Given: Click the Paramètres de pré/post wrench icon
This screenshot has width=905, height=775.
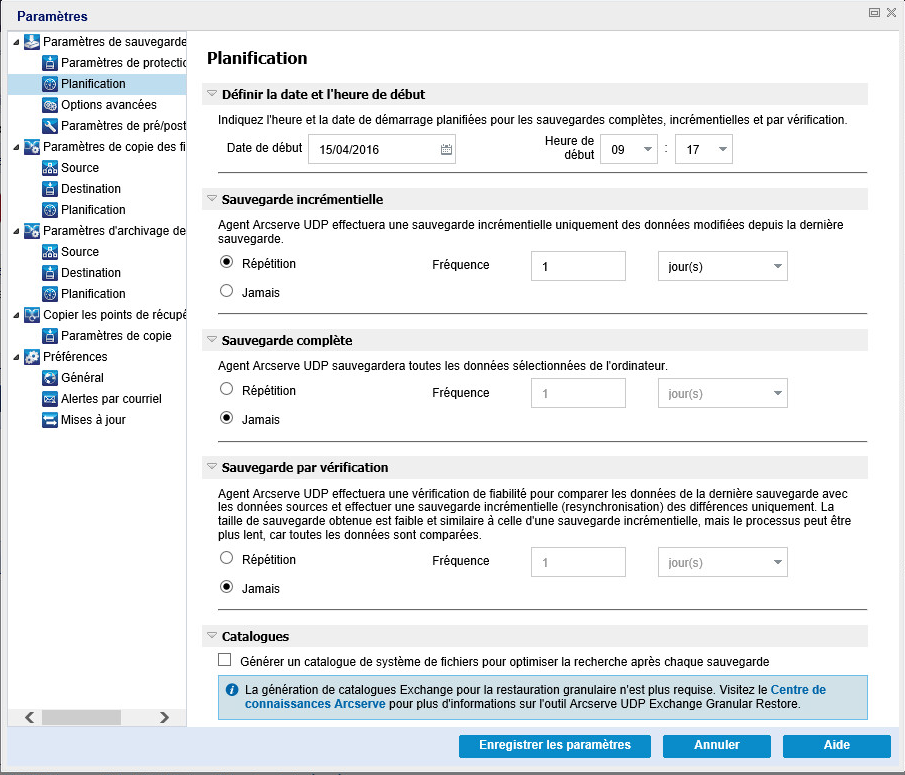Looking at the screenshot, I should pos(50,126).
